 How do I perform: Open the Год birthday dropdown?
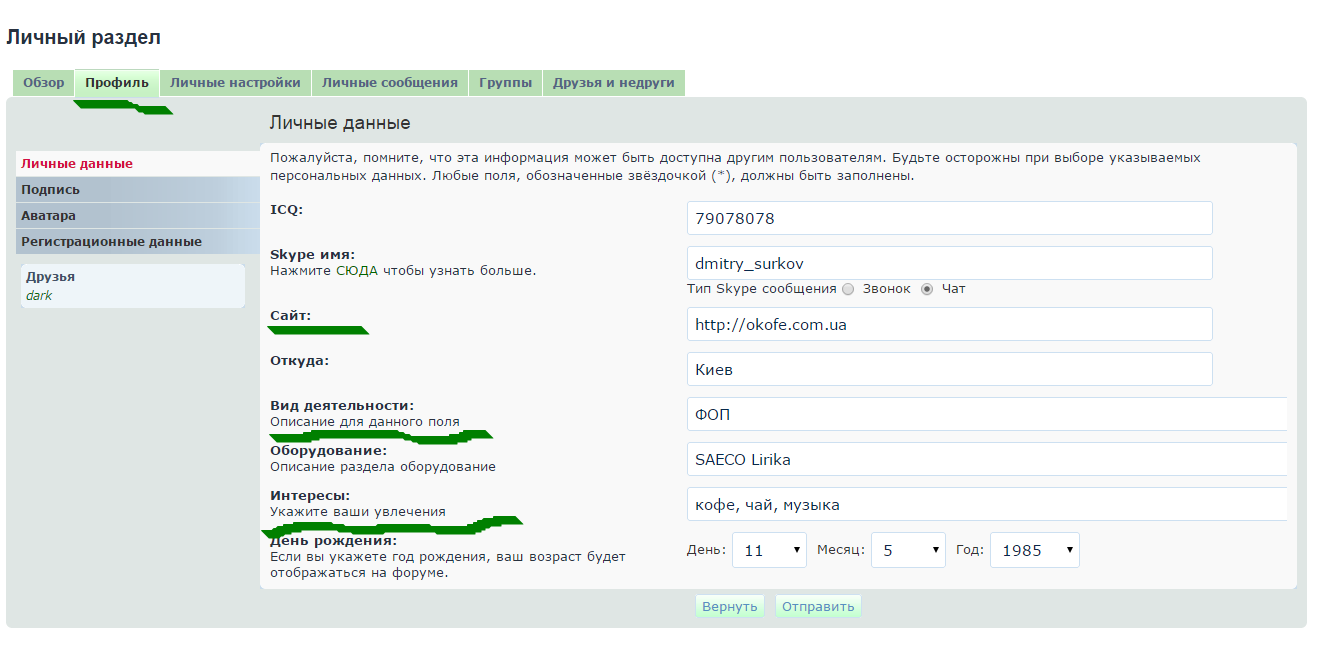point(1033,550)
